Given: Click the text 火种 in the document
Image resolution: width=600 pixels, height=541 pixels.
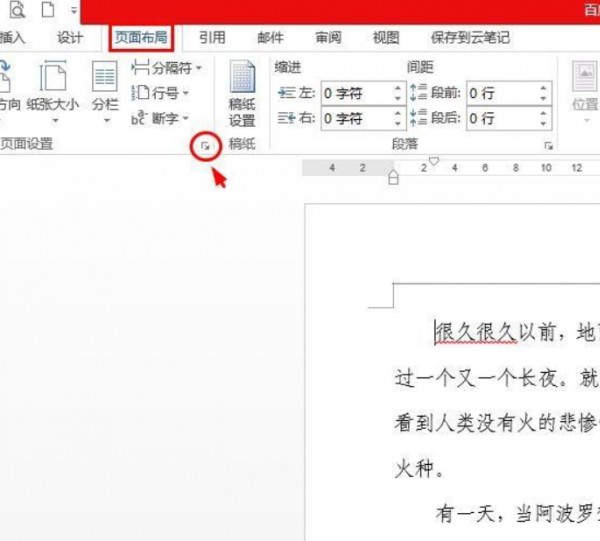Looking at the screenshot, I should [414, 469].
